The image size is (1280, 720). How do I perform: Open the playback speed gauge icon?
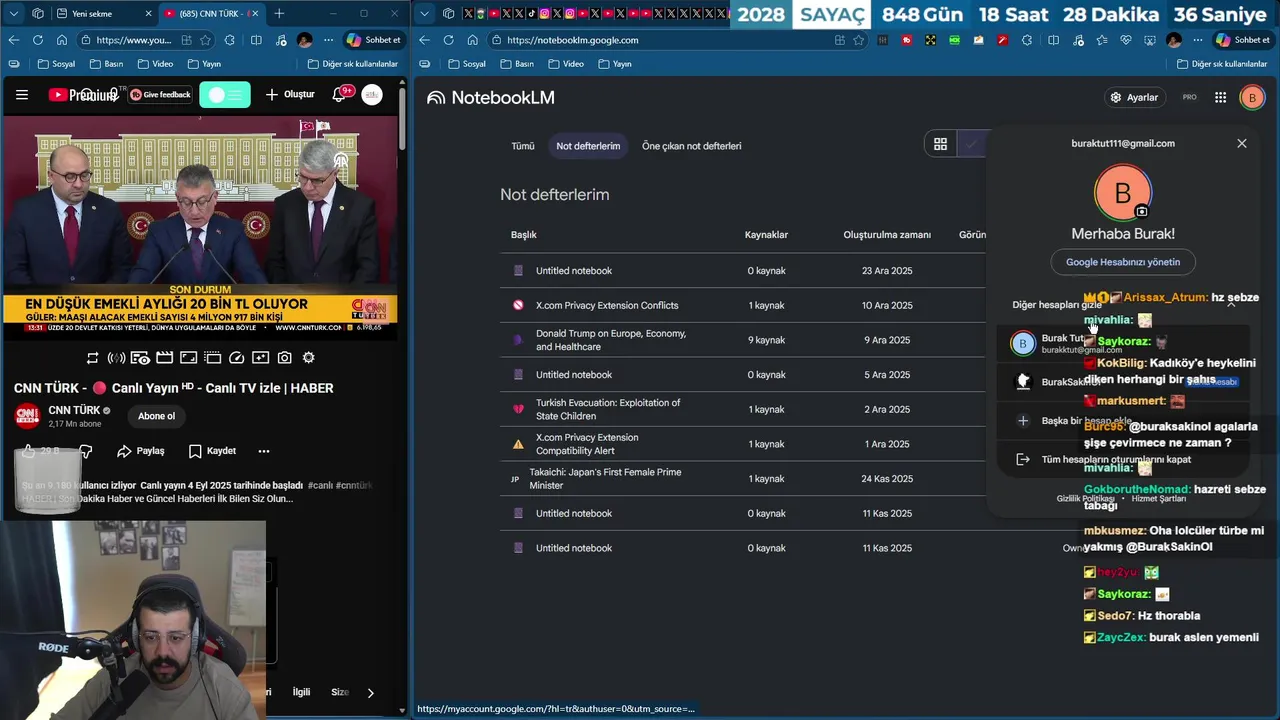point(237,358)
